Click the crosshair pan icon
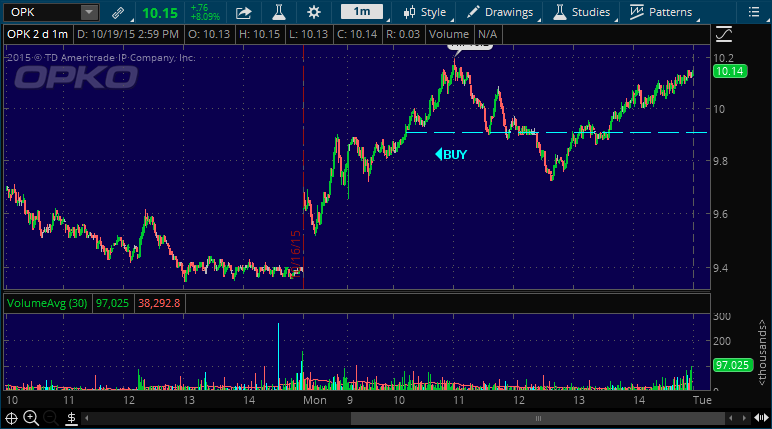Image resolution: width=772 pixels, height=429 pixels. tap(11, 419)
